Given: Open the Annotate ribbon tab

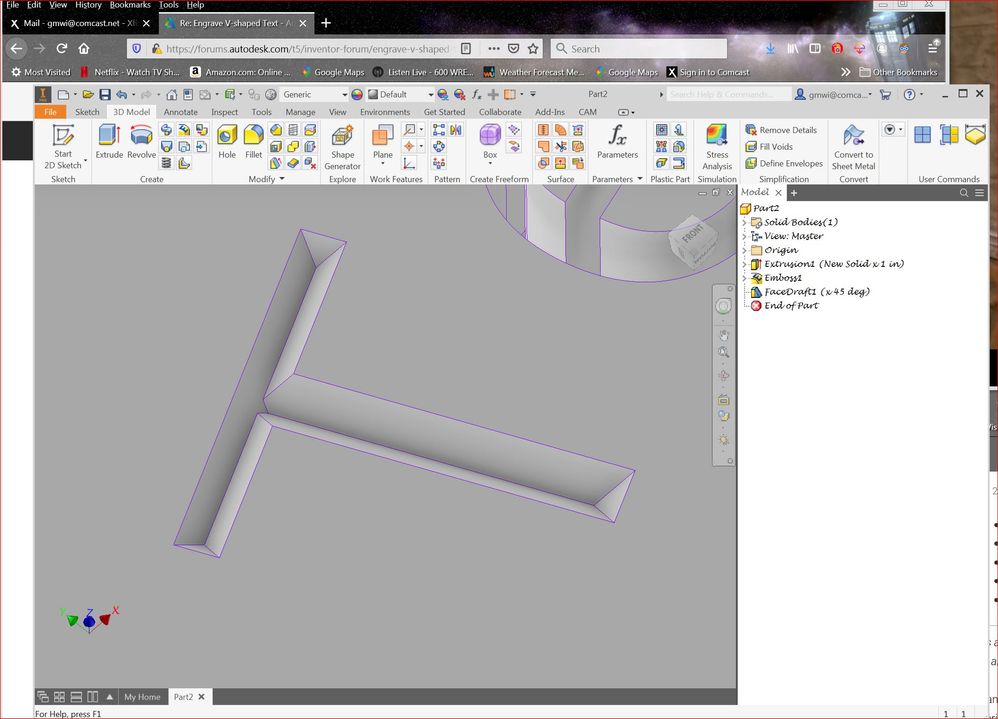Looking at the screenshot, I should tap(180, 112).
